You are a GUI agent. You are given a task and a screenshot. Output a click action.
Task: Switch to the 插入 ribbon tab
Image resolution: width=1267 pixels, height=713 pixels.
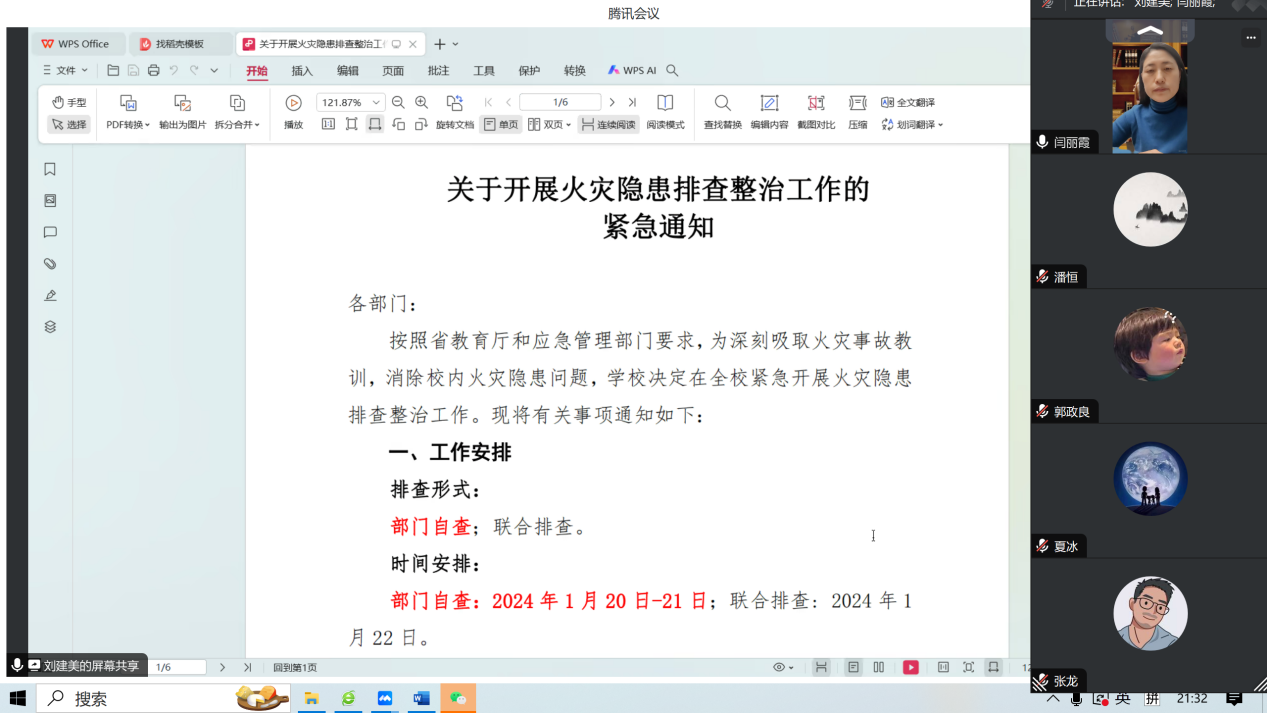302,71
